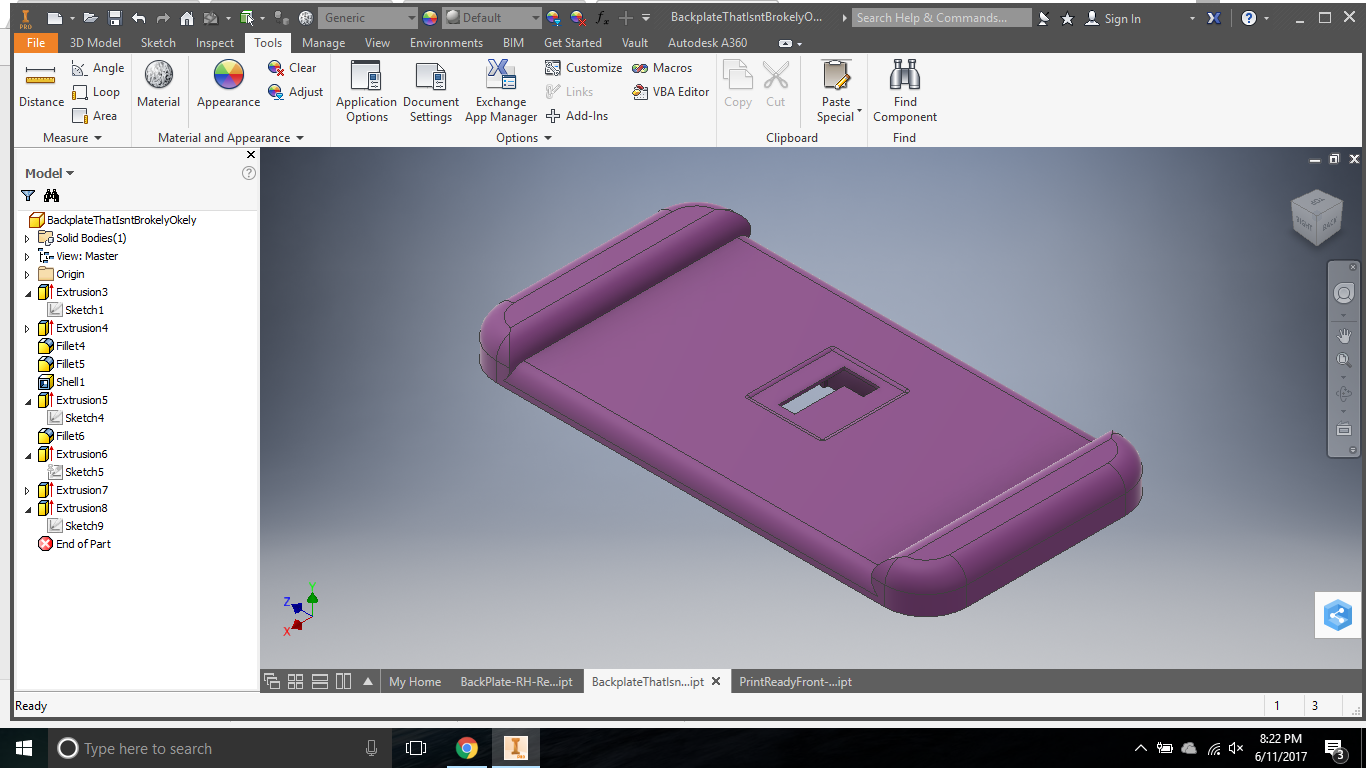Open the Windows notification center

(1334, 748)
